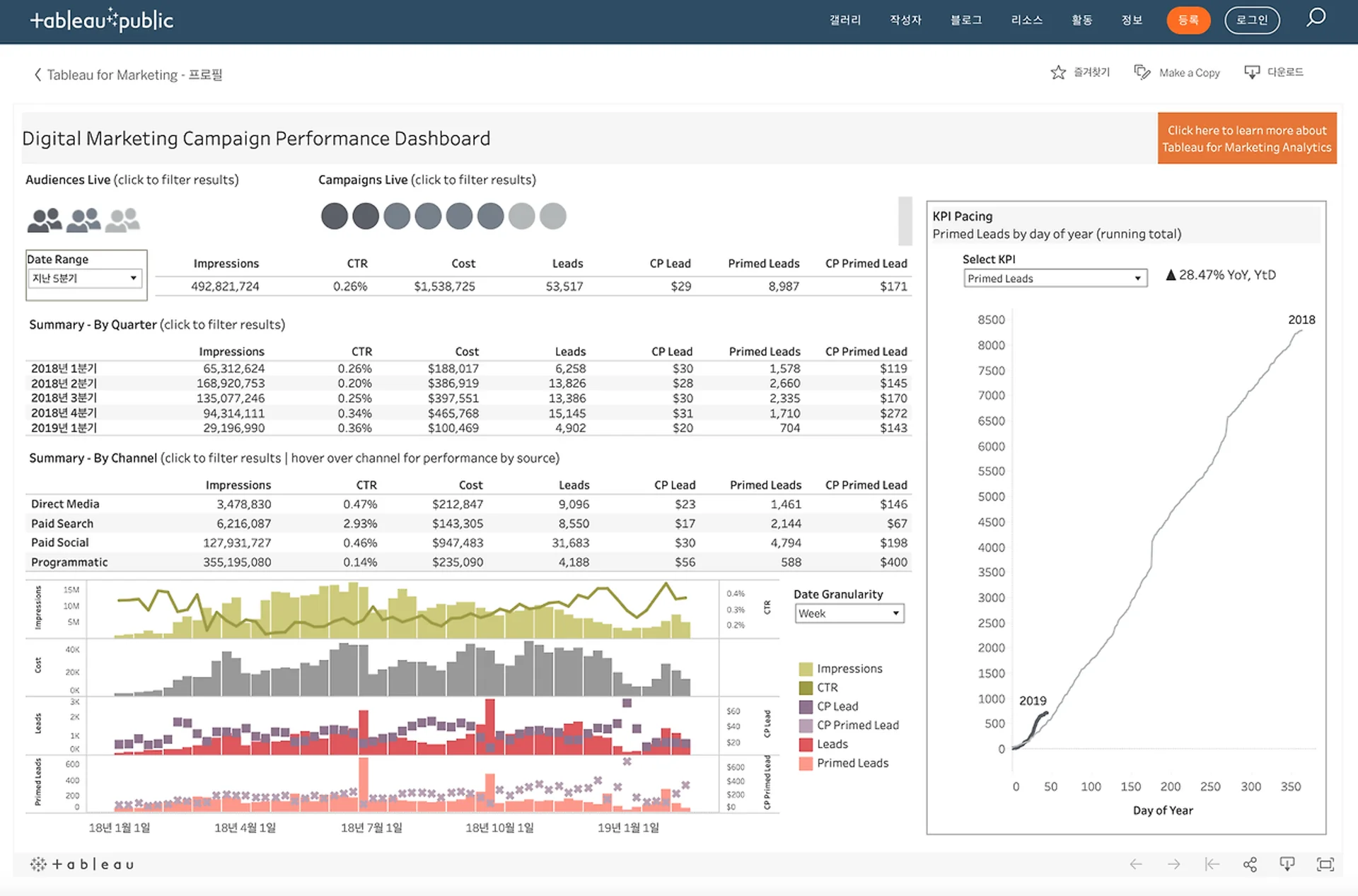The image size is (1358, 896).
Task: Click the share icon in bottom toolbar
Action: coord(1250,864)
